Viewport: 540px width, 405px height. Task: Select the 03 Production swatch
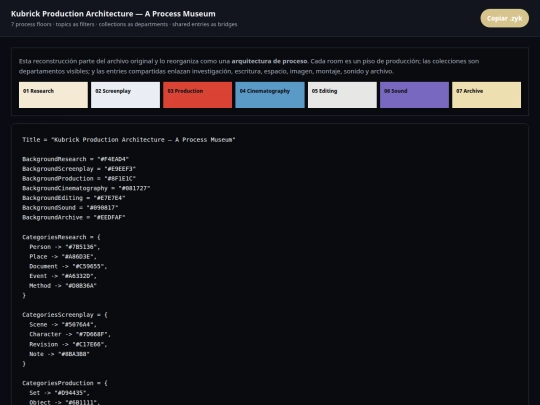198,95
